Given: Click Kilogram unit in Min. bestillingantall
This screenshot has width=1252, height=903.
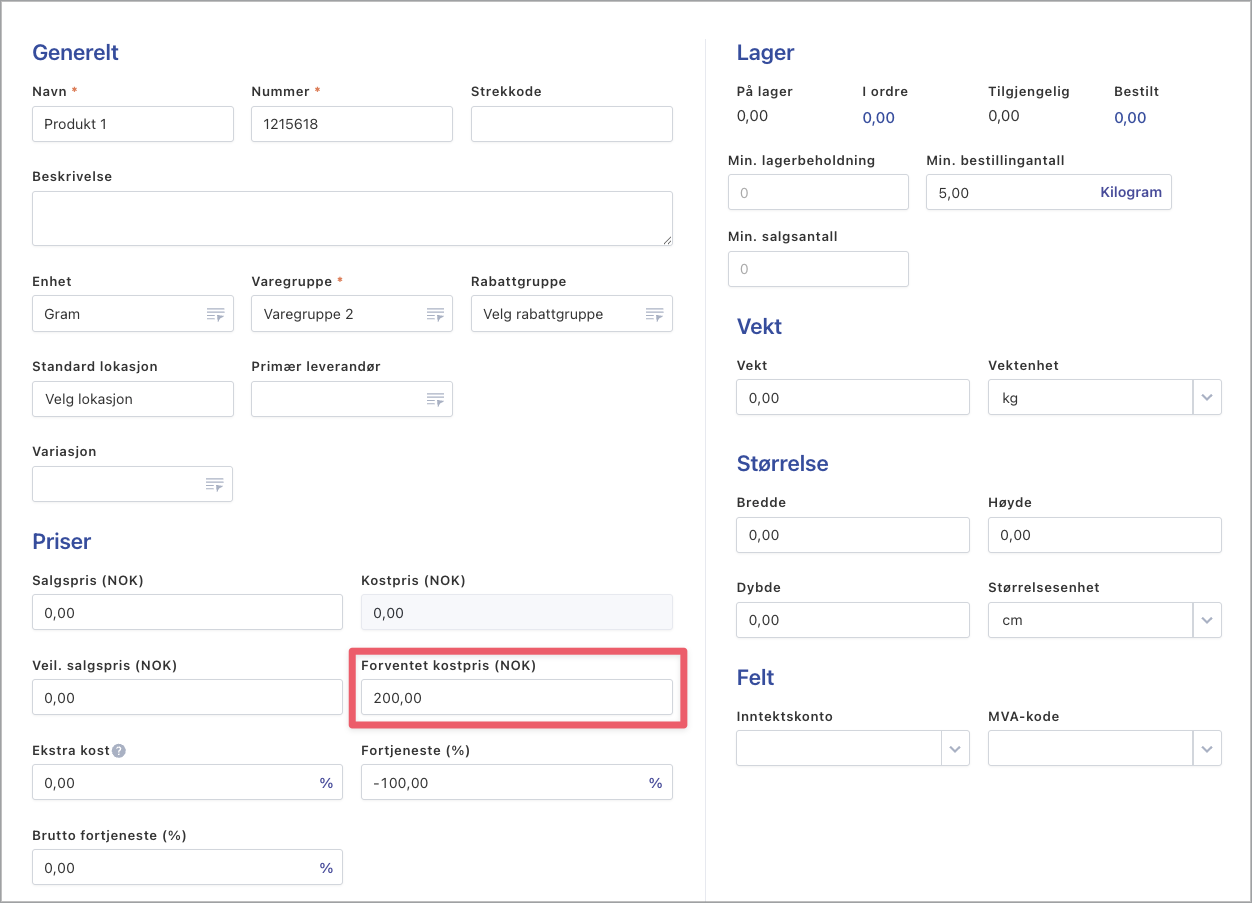Looking at the screenshot, I should [1130, 193].
